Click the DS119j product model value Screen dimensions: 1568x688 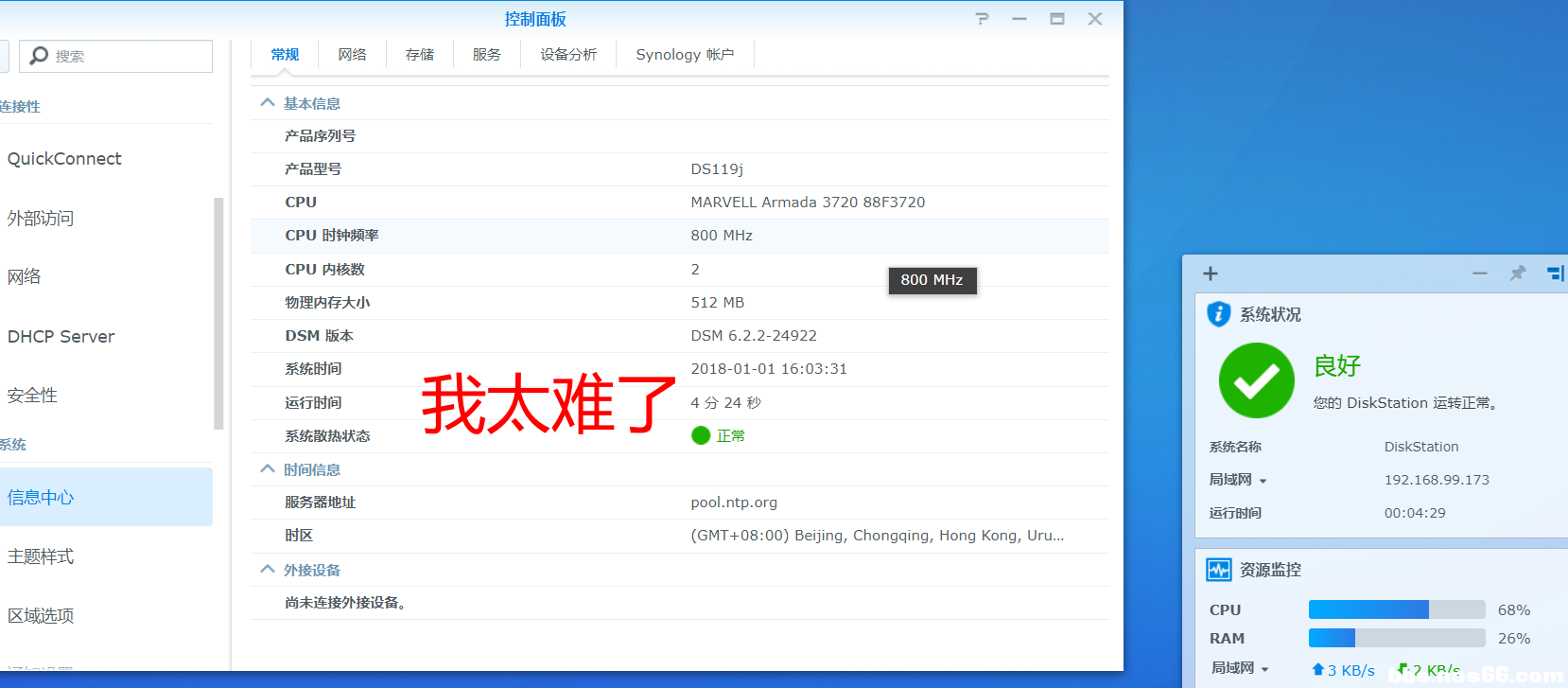click(717, 169)
